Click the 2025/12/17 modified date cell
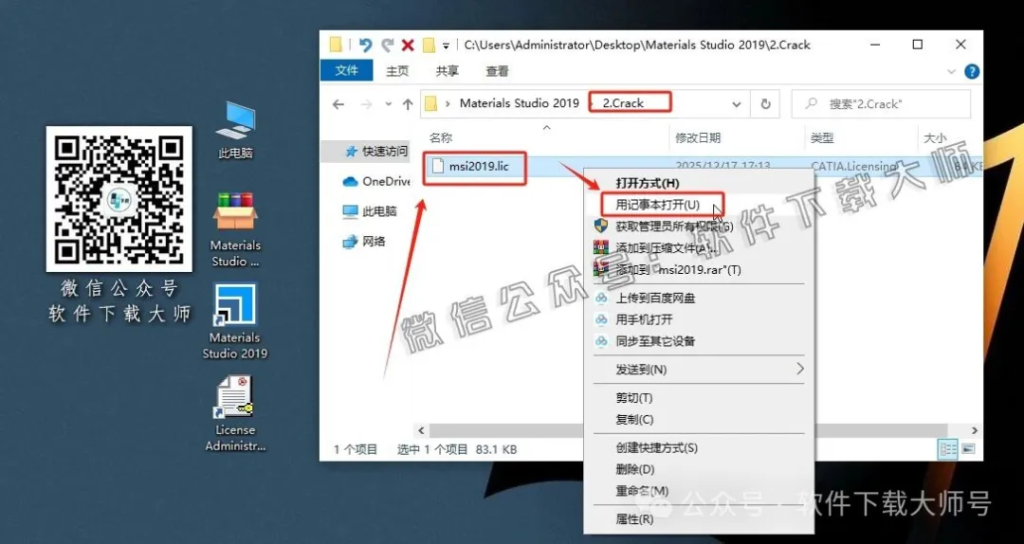 click(x=723, y=167)
